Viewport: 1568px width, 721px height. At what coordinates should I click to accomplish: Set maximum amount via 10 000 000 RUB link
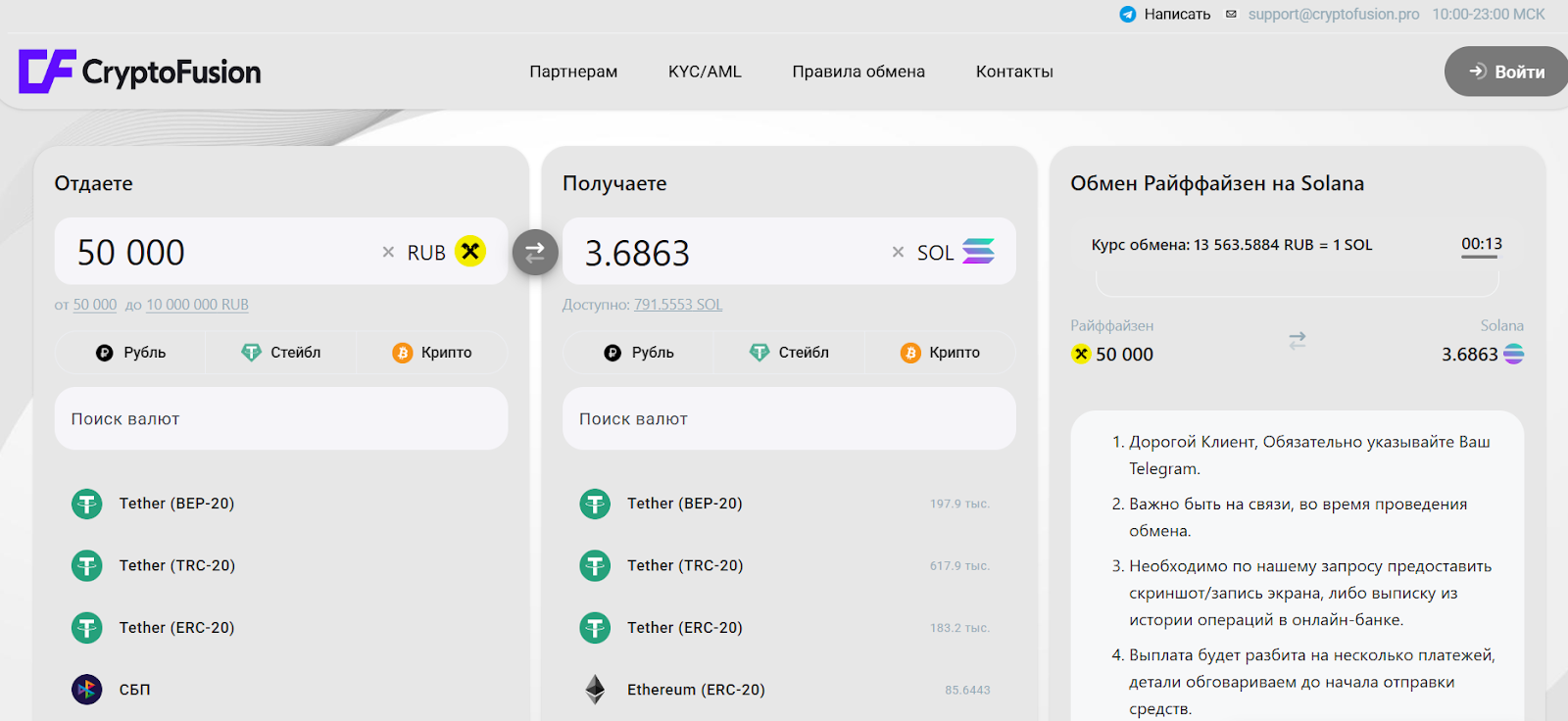pos(197,305)
